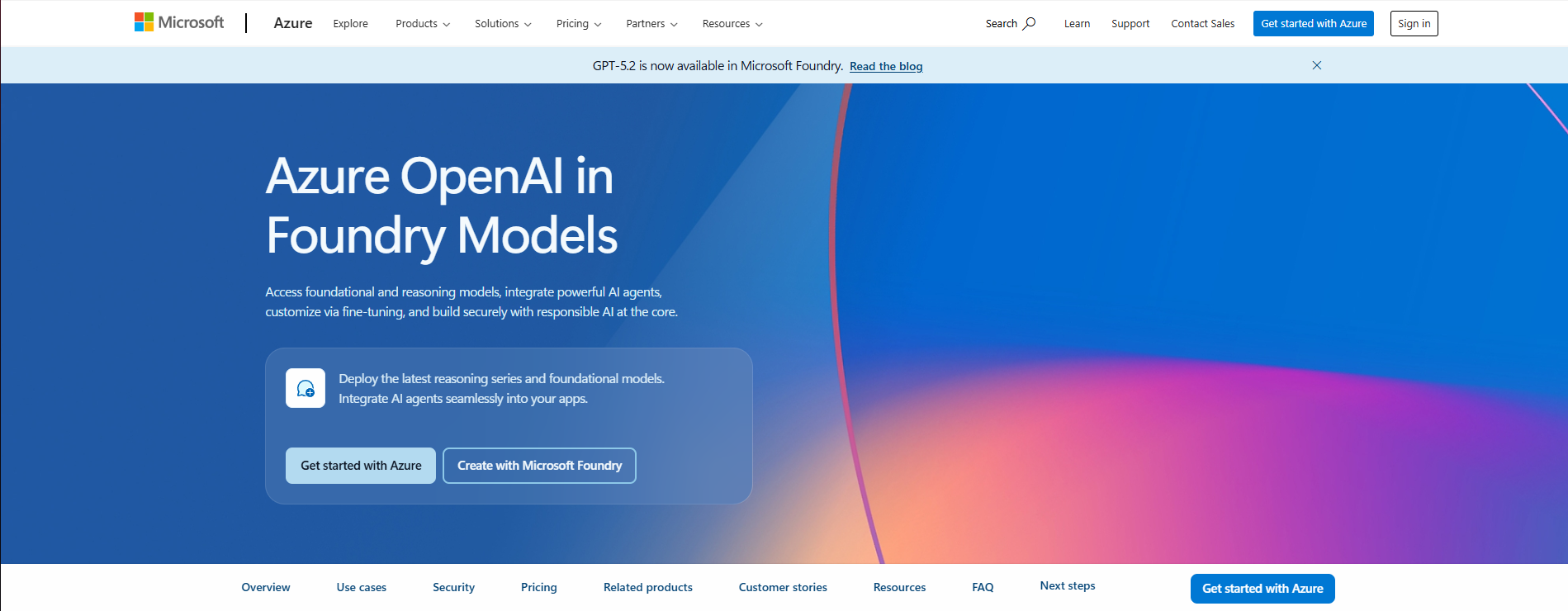Click hero card Get started with Azure
Screen dimensions: 1568x611
tap(361, 466)
